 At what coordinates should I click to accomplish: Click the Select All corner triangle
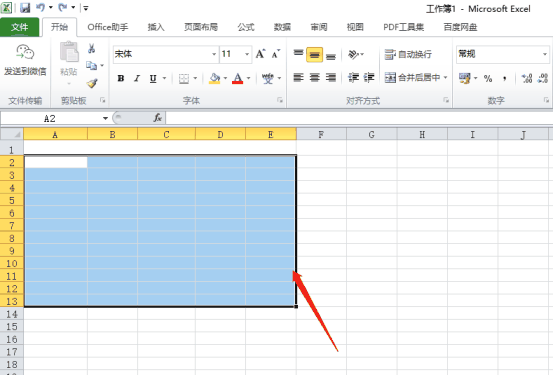click(12, 134)
